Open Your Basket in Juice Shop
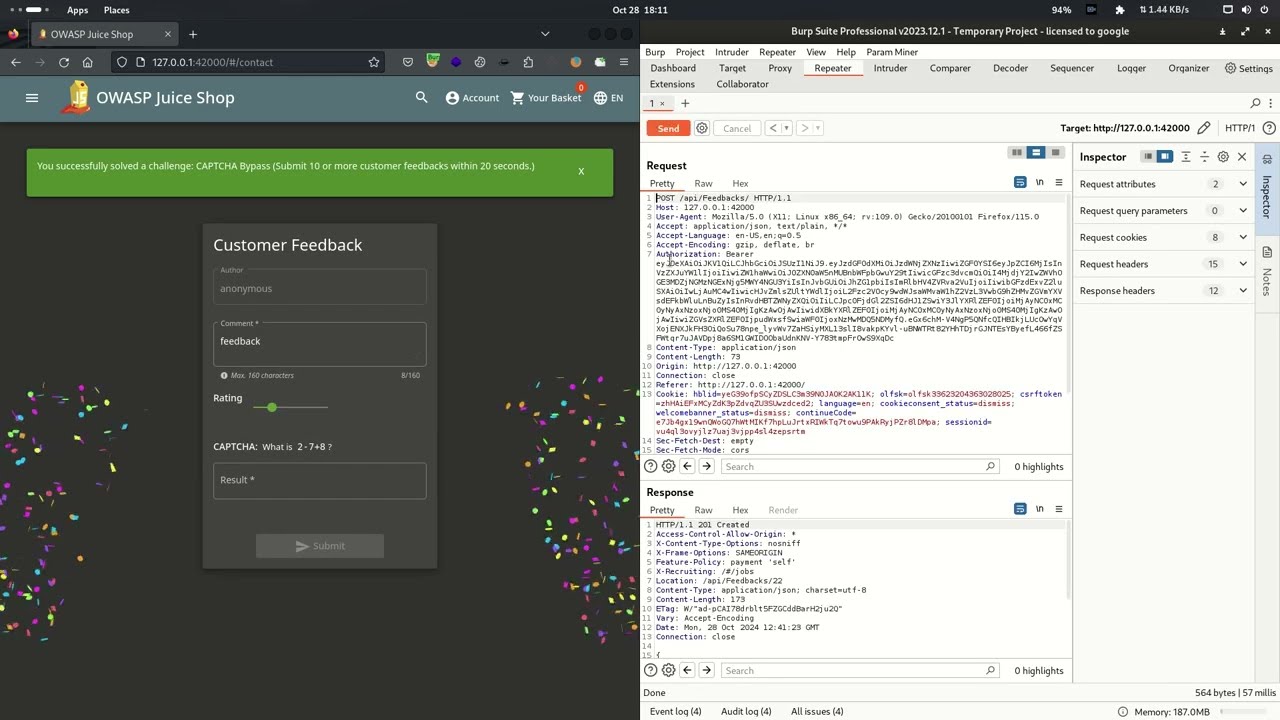1280x720 pixels. [545, 98]
